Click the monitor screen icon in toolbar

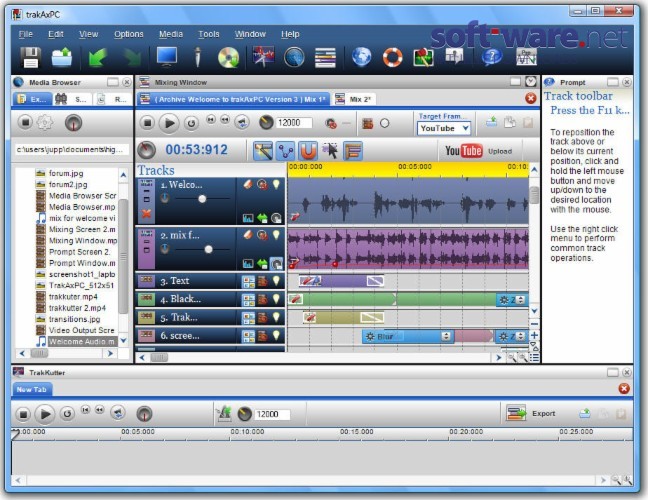[167, 57]
